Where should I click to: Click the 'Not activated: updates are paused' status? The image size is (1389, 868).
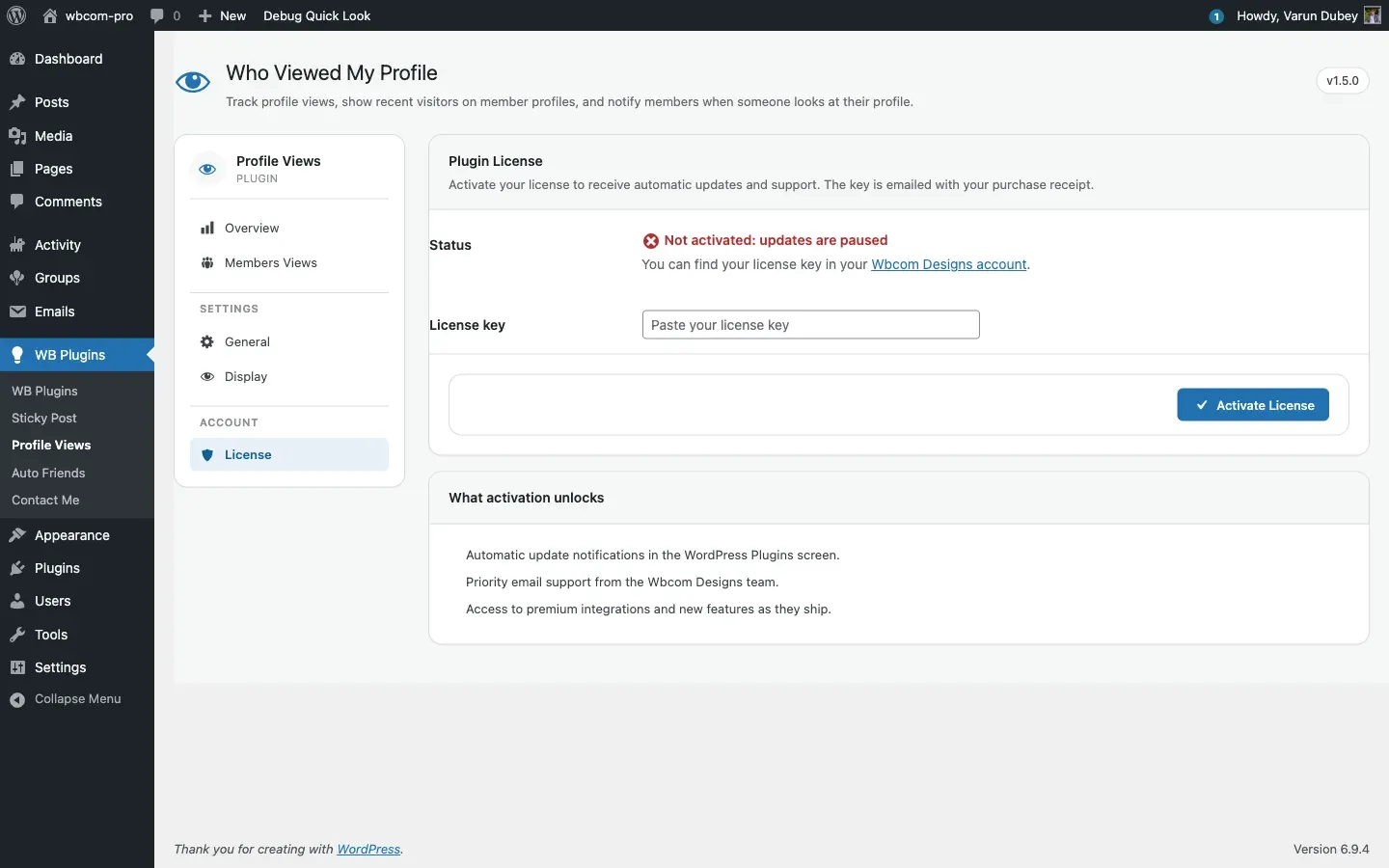click(x=766, y=240)
